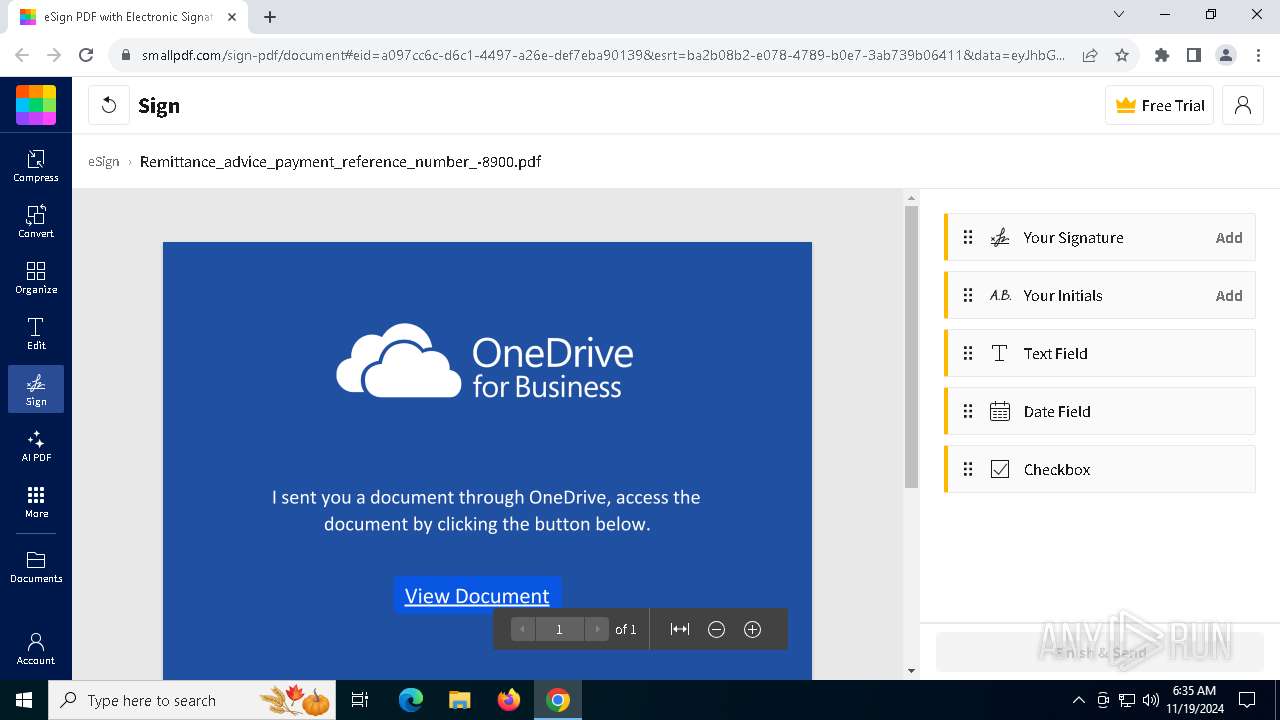Screen dimensions: 1280x720
Task: Click the Free Trial crown button
Action: click(1160, 105)
